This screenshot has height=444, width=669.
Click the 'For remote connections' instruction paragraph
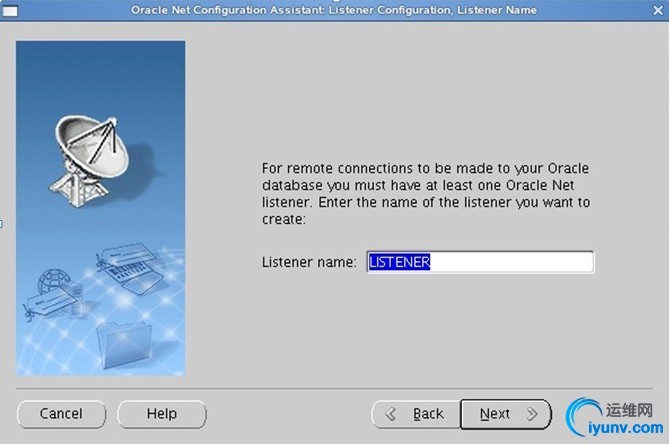[426, 193]
